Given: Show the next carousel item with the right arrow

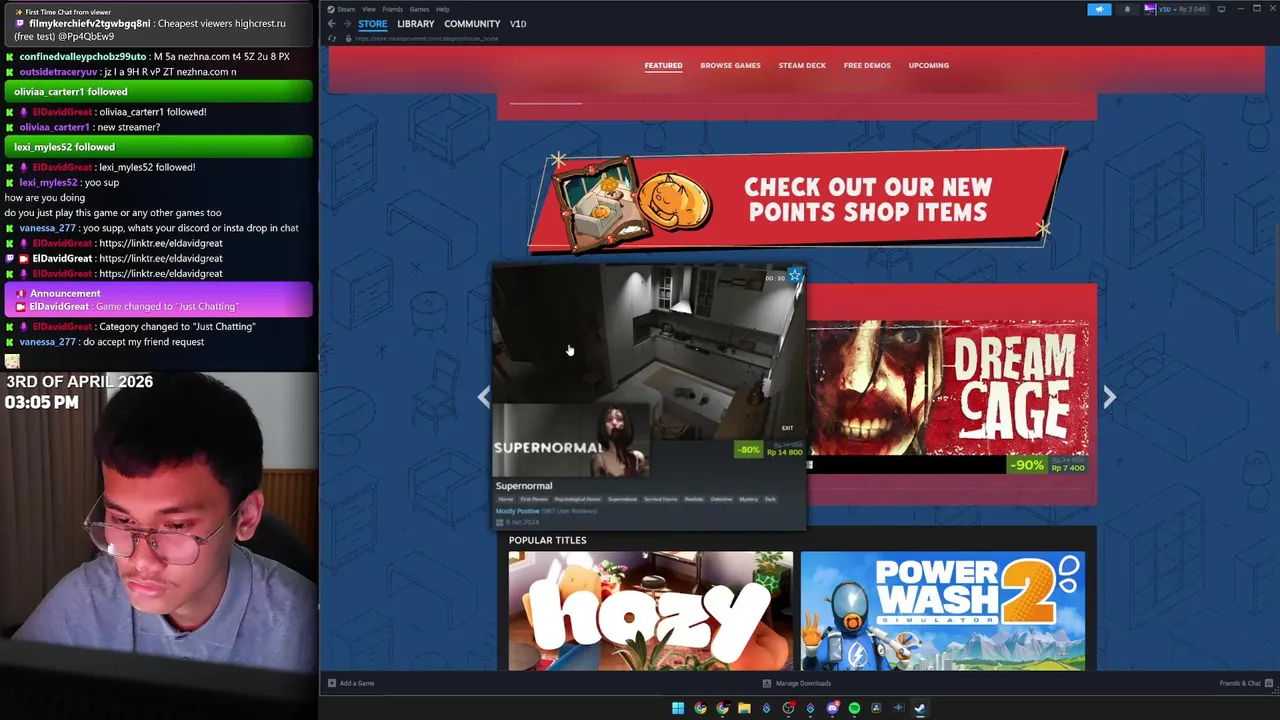Looking at the screenshot, I should [x=1109, y=397].
